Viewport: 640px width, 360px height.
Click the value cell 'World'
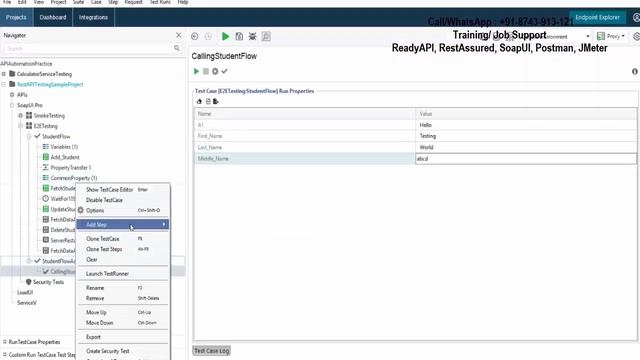[526, 147]
